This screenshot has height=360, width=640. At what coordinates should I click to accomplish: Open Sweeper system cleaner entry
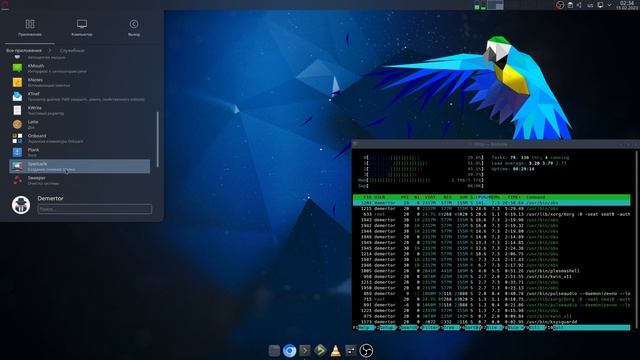tap(80, 180)
